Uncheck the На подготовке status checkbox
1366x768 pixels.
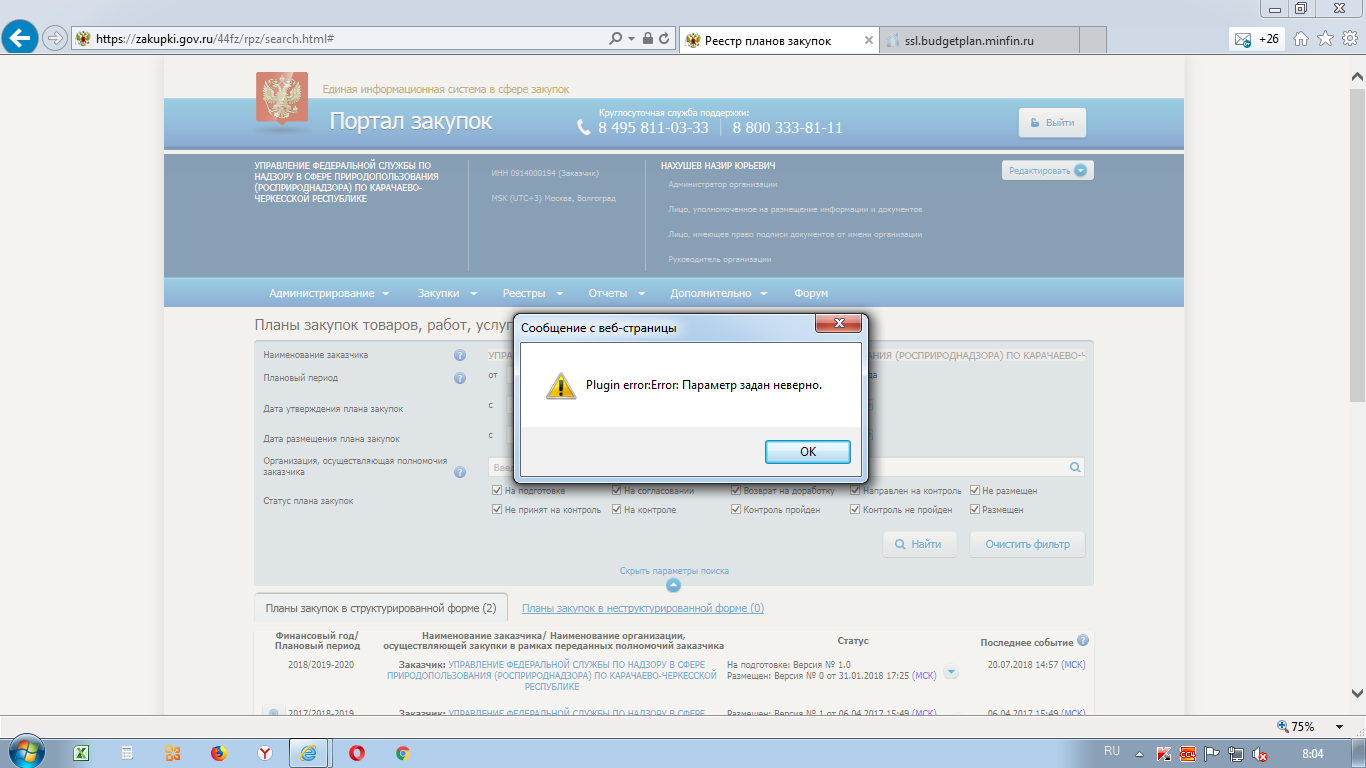click(x=497, y=491)
